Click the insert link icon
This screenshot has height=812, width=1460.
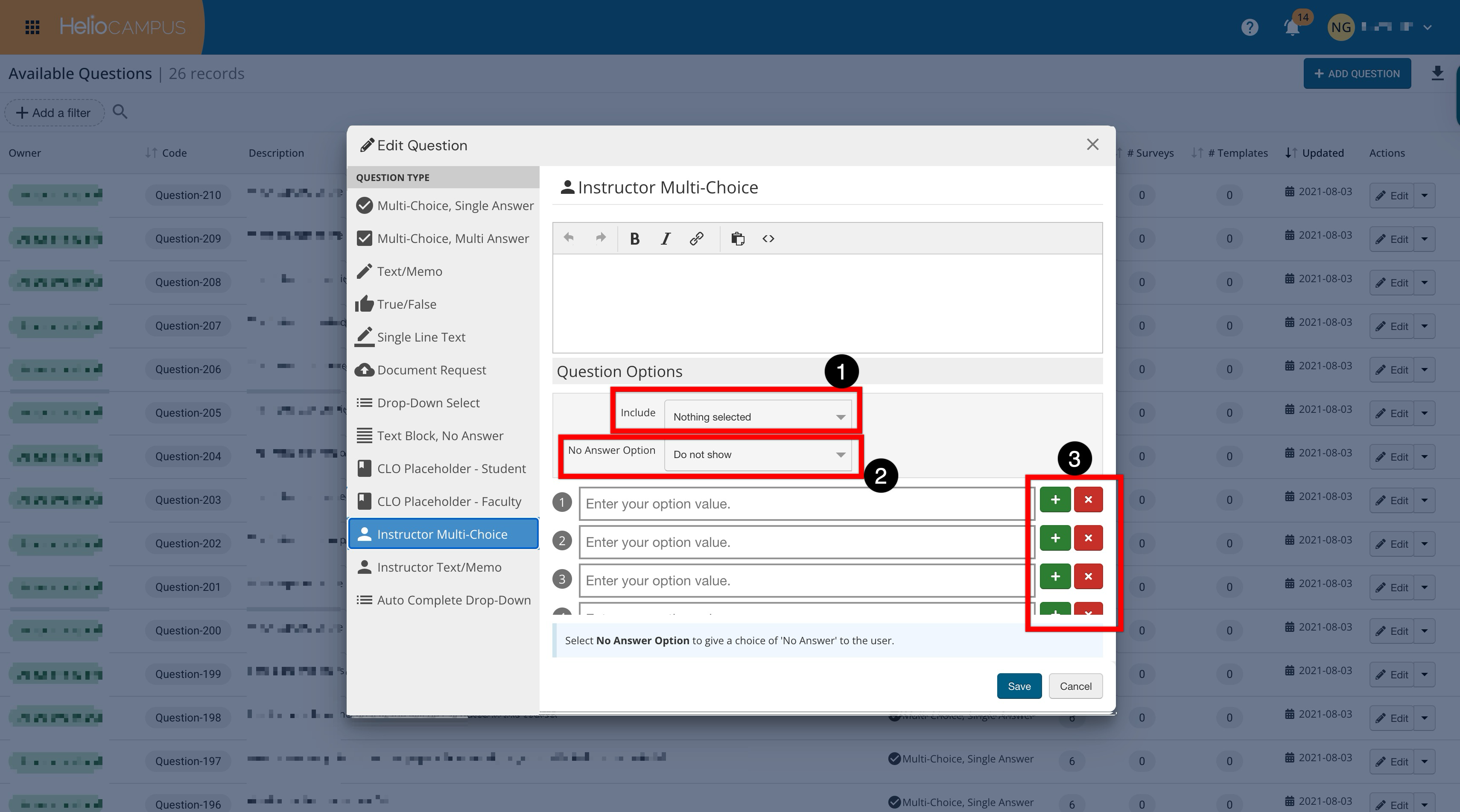click(x=696, y=239)
